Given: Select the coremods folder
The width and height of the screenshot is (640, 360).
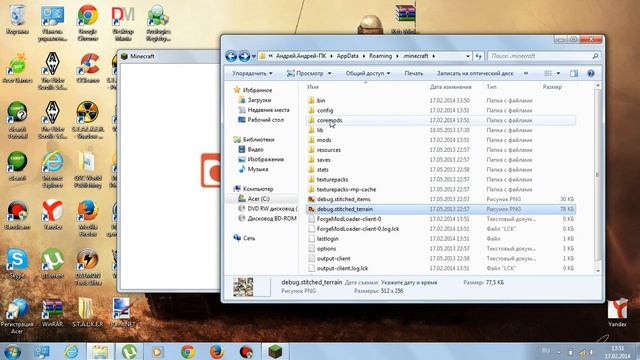Looking at the screenshot, I should click(441, 120).
